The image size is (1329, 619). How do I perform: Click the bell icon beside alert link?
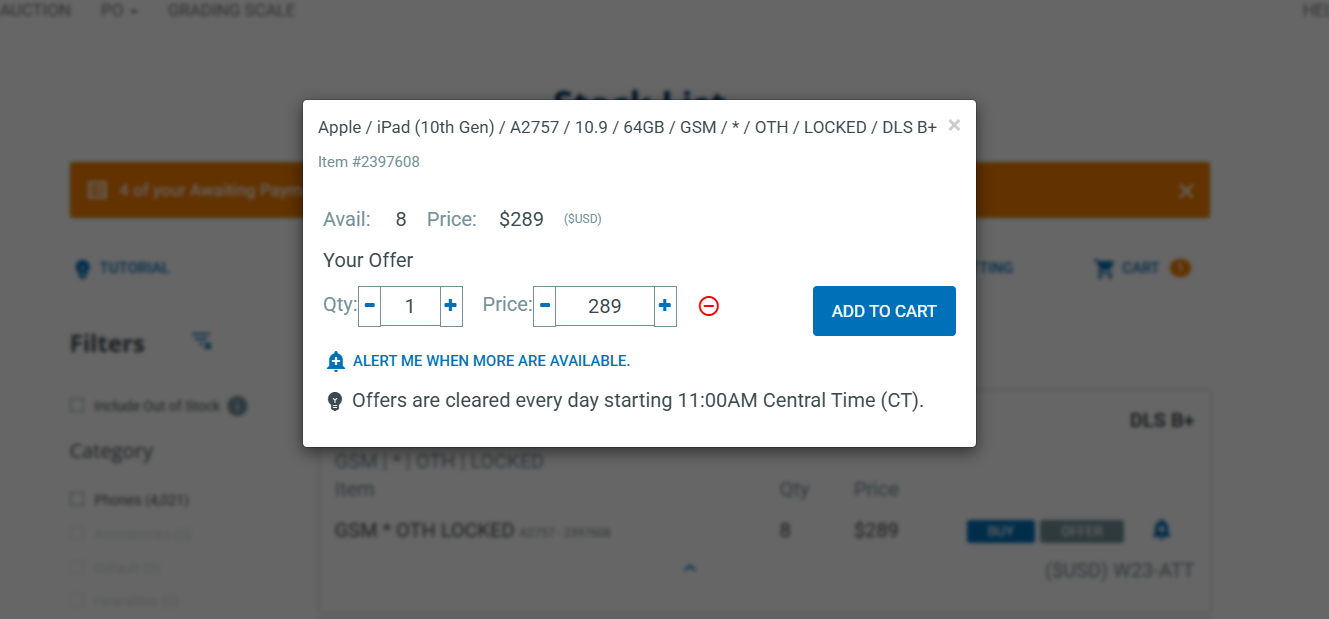coord(336,361)
